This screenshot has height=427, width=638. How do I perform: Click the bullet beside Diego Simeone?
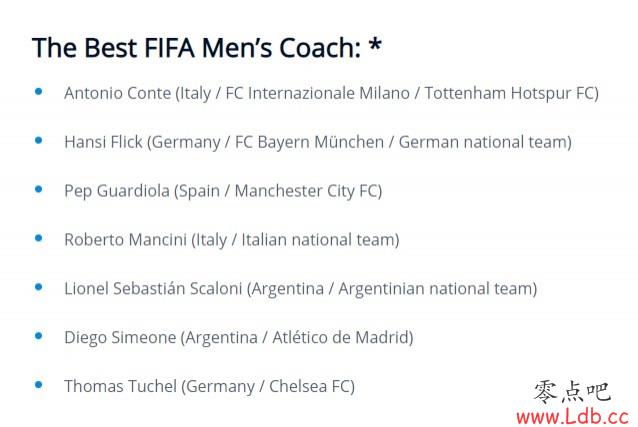click(39, 336)
